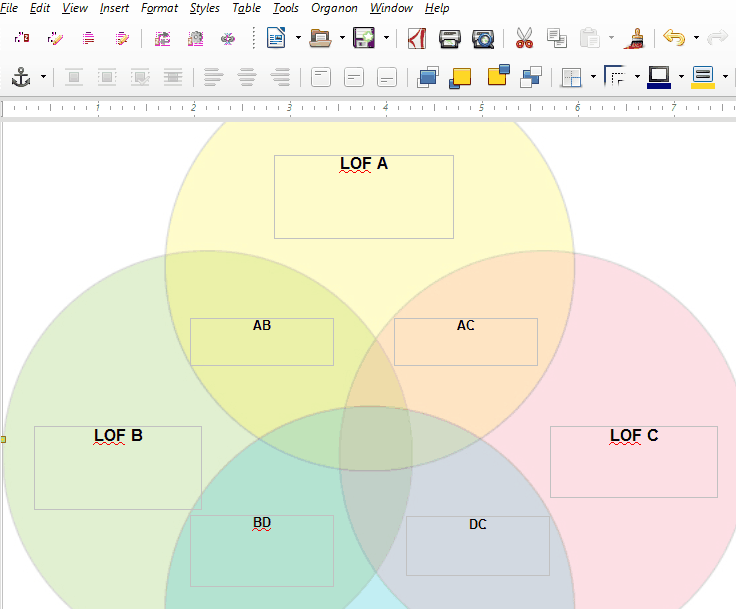Send object to back
This screenshot has width=736, height=609.
tap(531, 77)
